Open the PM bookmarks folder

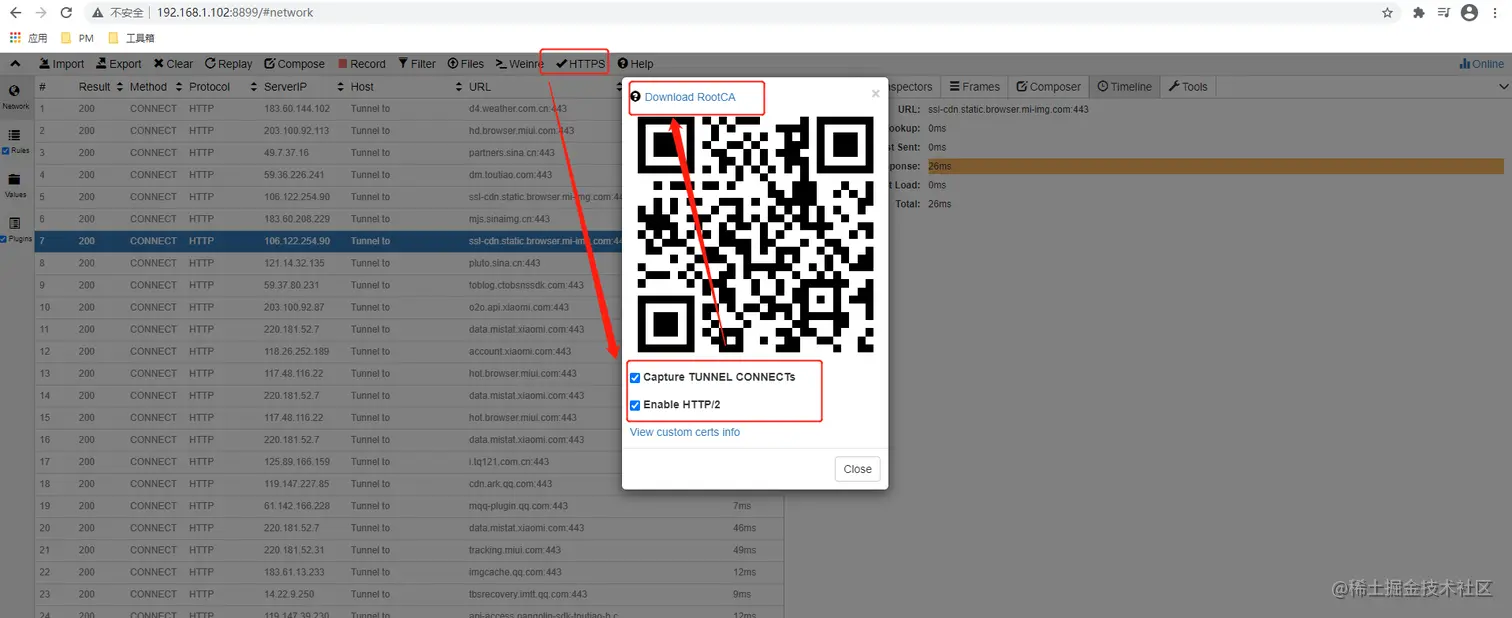[x=77, y=38]
